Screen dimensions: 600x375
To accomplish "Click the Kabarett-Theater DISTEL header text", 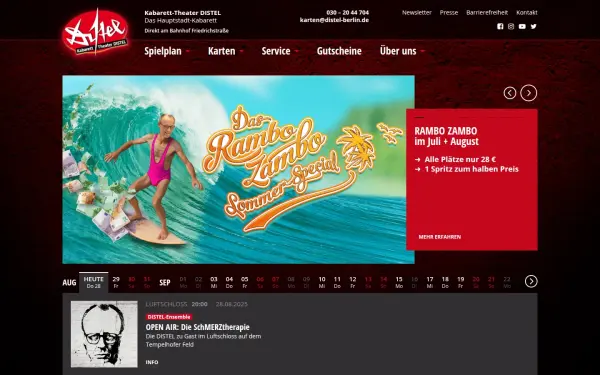I will (x=183, y=13).
